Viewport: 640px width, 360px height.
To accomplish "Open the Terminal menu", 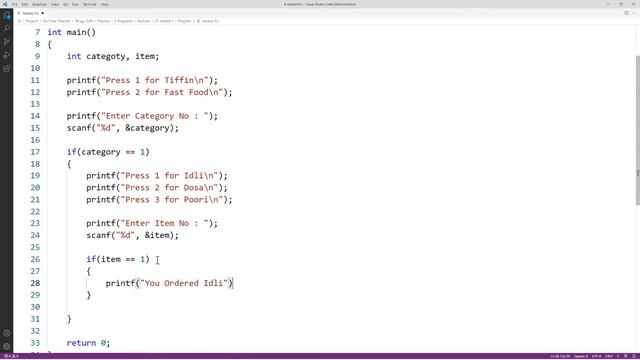I will pos(89,4).
